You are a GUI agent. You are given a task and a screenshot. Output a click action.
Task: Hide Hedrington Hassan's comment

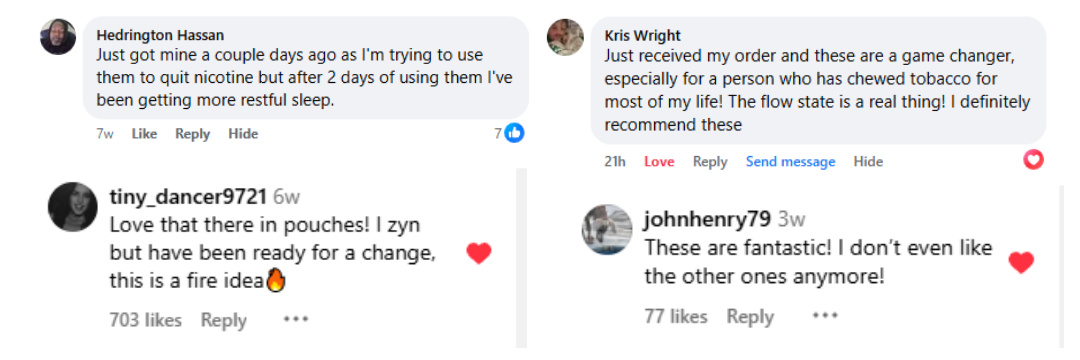243,134
